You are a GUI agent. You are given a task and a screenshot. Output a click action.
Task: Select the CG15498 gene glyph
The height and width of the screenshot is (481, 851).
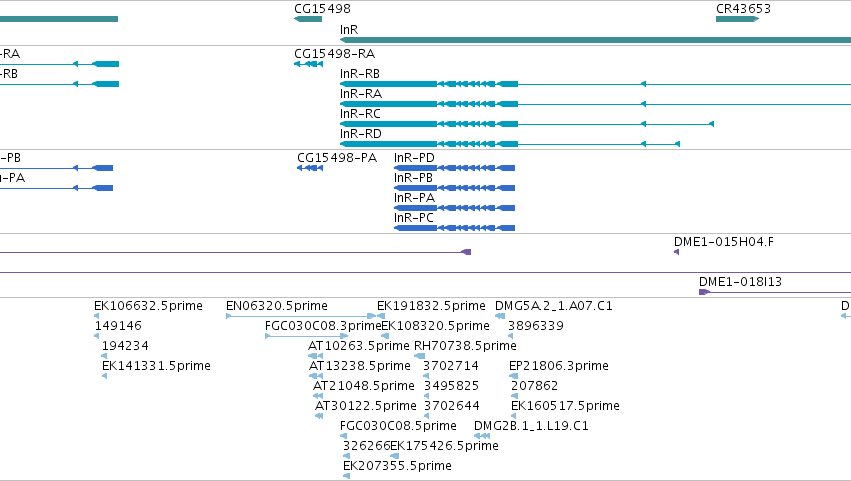308,19
